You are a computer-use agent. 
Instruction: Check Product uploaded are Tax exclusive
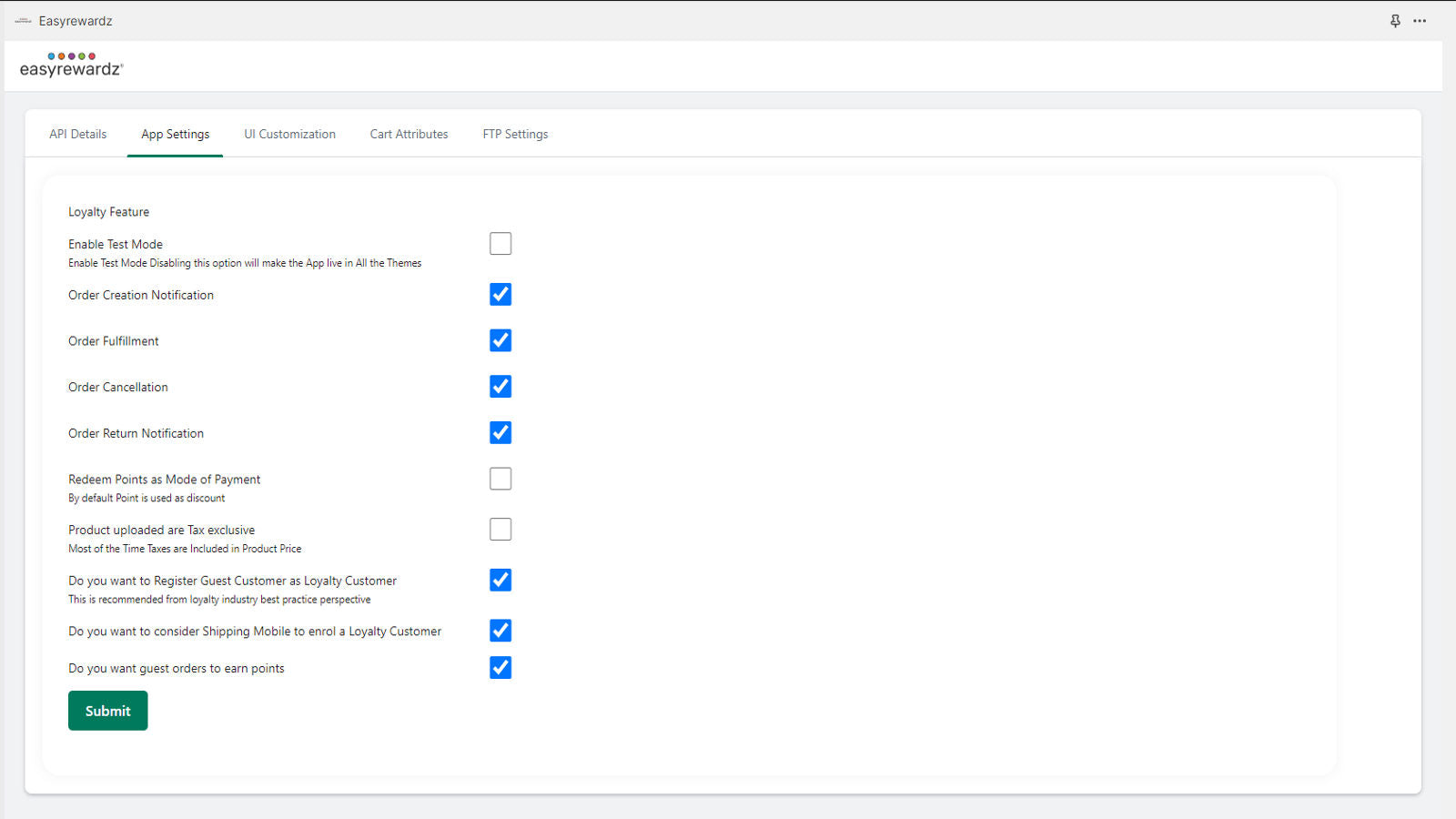[500, 530]
